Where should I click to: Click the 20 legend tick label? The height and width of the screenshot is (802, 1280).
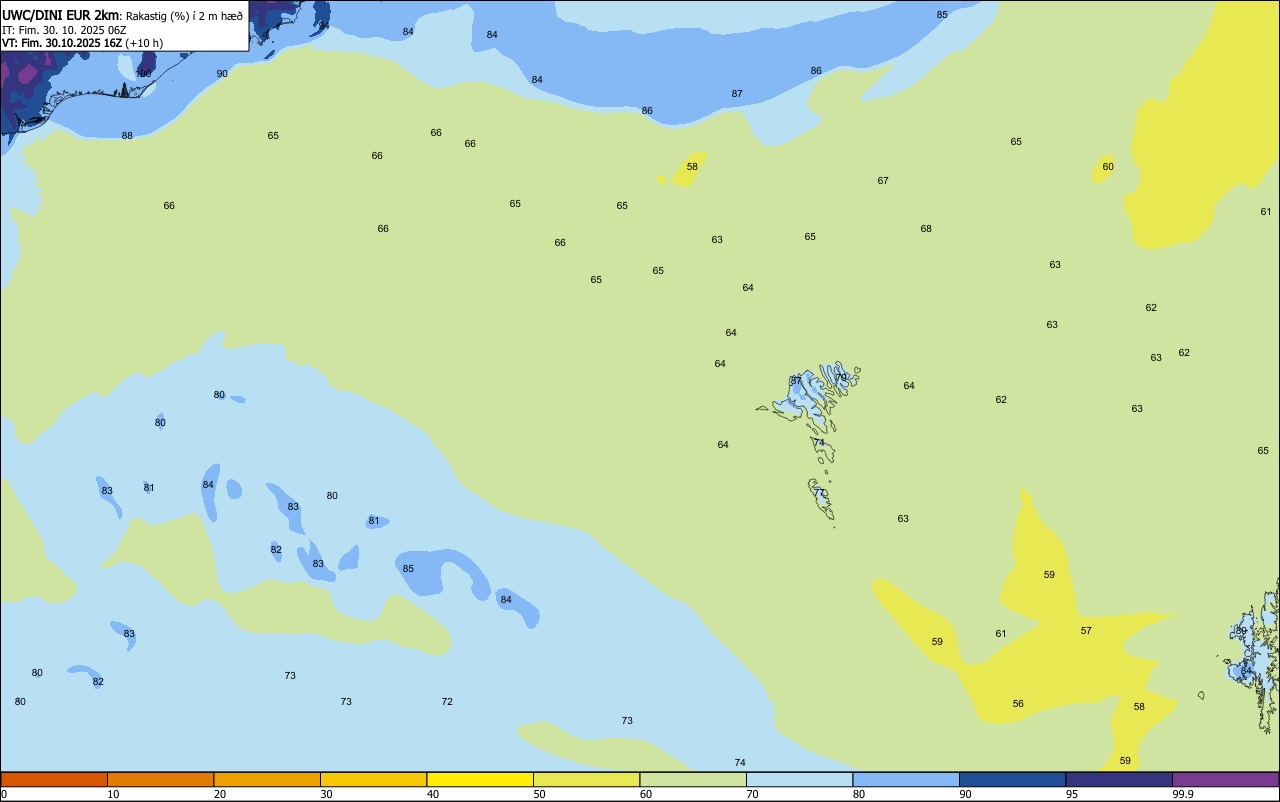[x=220, y=794]
